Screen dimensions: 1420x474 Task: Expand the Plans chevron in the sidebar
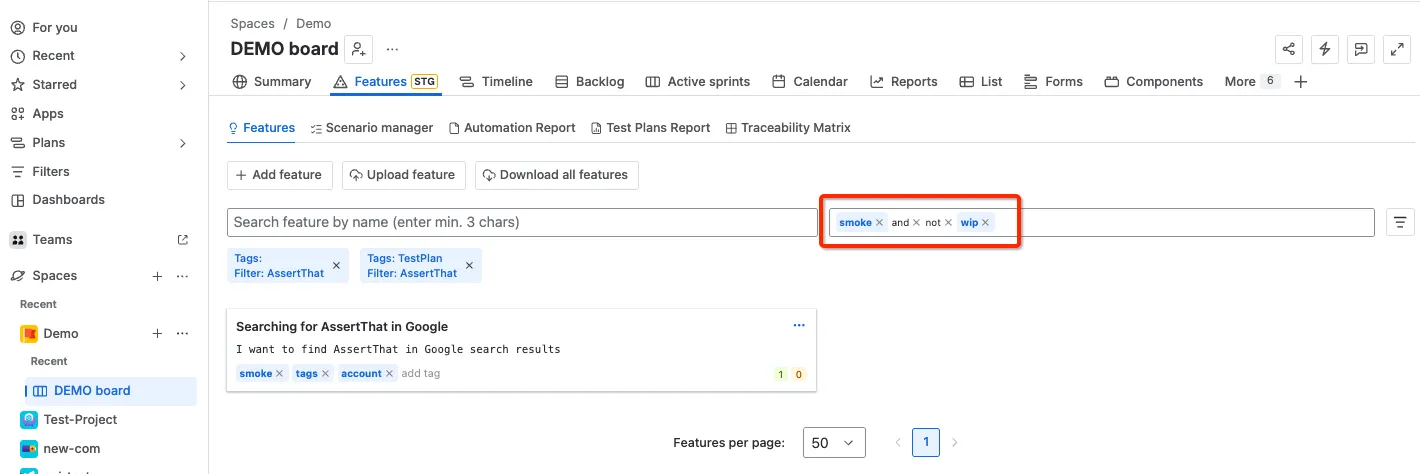click(x=182, y=143)
